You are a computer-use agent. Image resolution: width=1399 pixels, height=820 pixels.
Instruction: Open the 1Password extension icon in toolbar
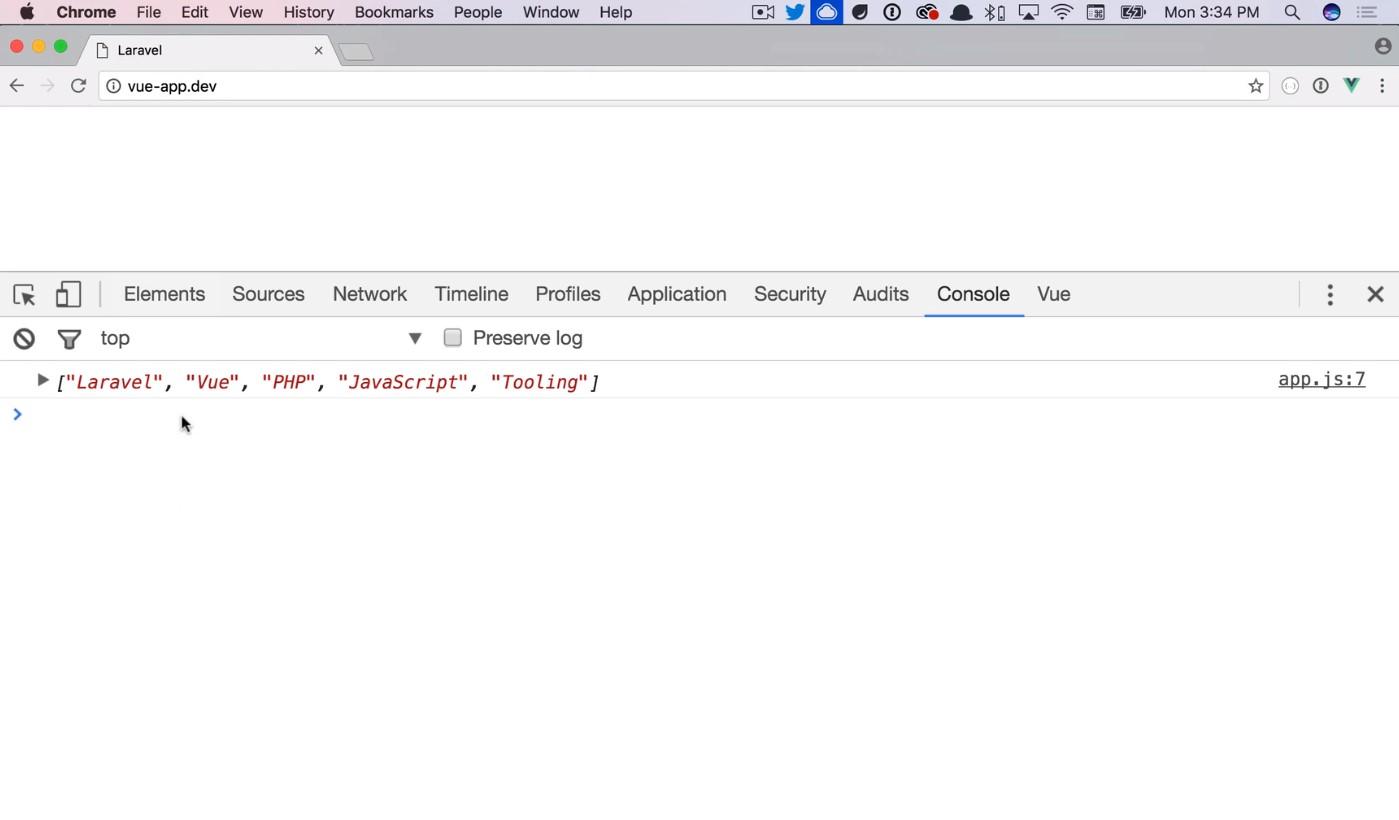(1320, 86)
